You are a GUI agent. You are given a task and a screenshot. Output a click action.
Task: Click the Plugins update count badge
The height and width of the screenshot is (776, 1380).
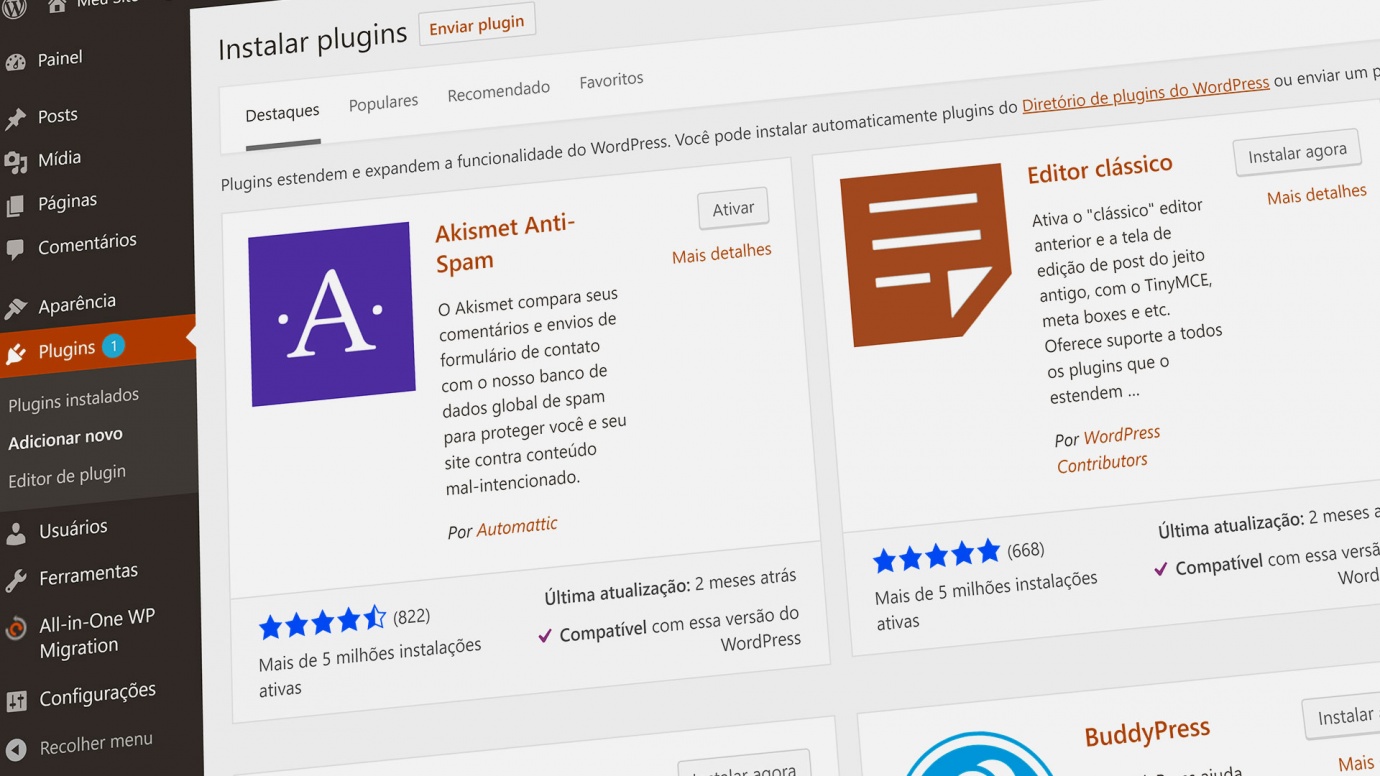[x=113, y=346]
